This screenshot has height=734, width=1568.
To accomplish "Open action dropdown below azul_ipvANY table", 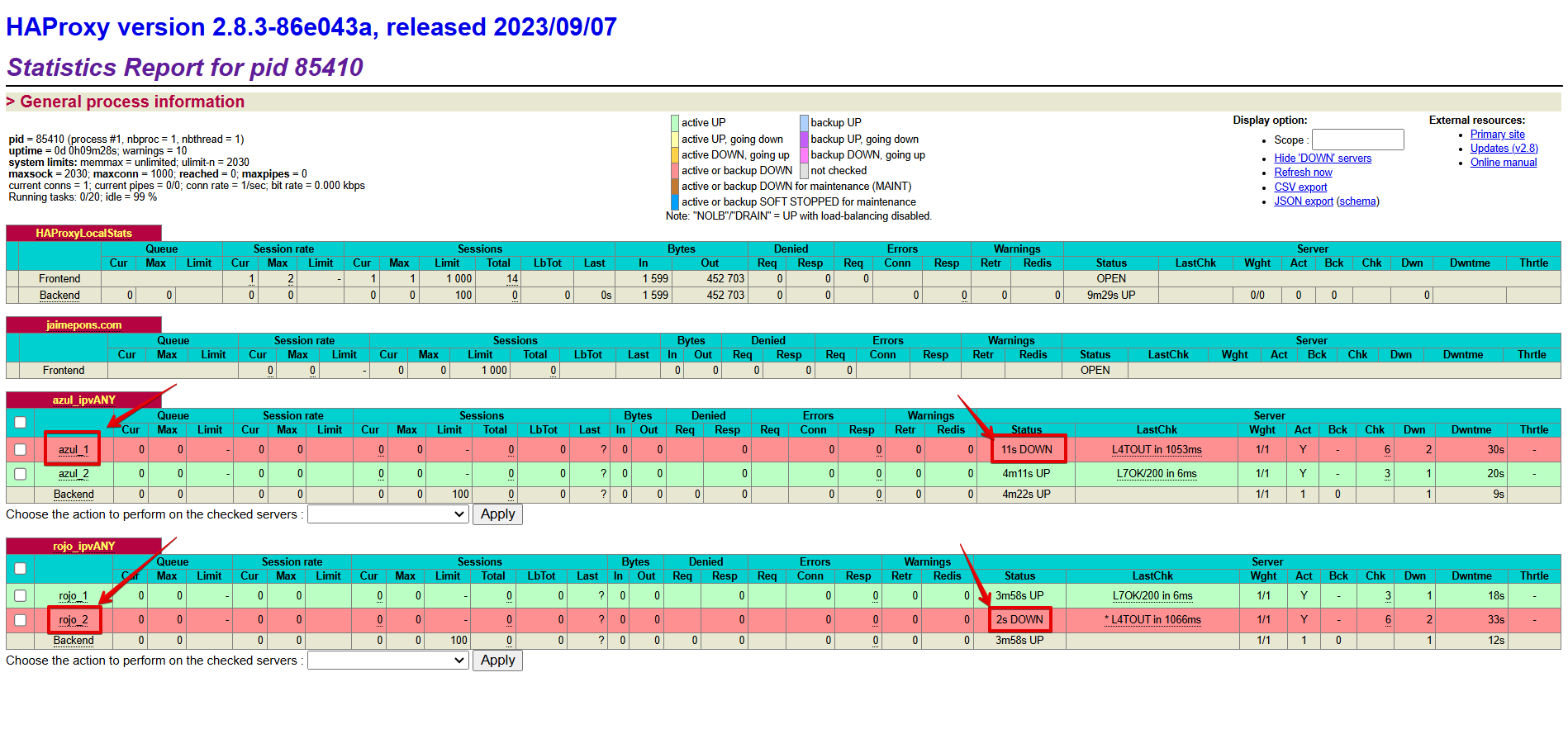I will click(x=387, y=514).
